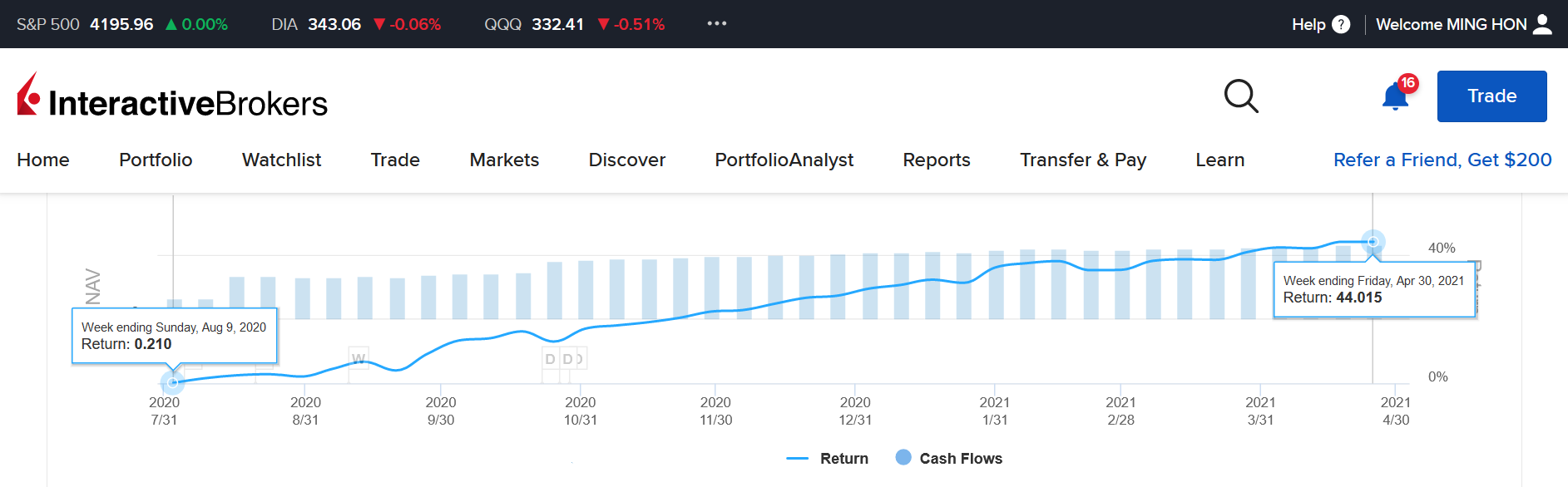Open the PortfolioAnalyst menu
Viewport: 1568px width, 487px height.
point(784,160)
